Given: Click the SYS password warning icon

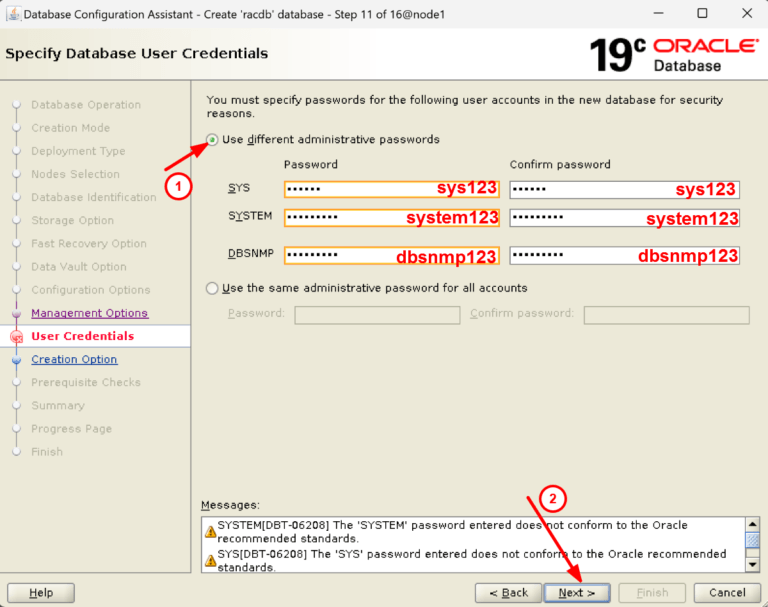Looking at the screenshot, I should pos(210,560).
